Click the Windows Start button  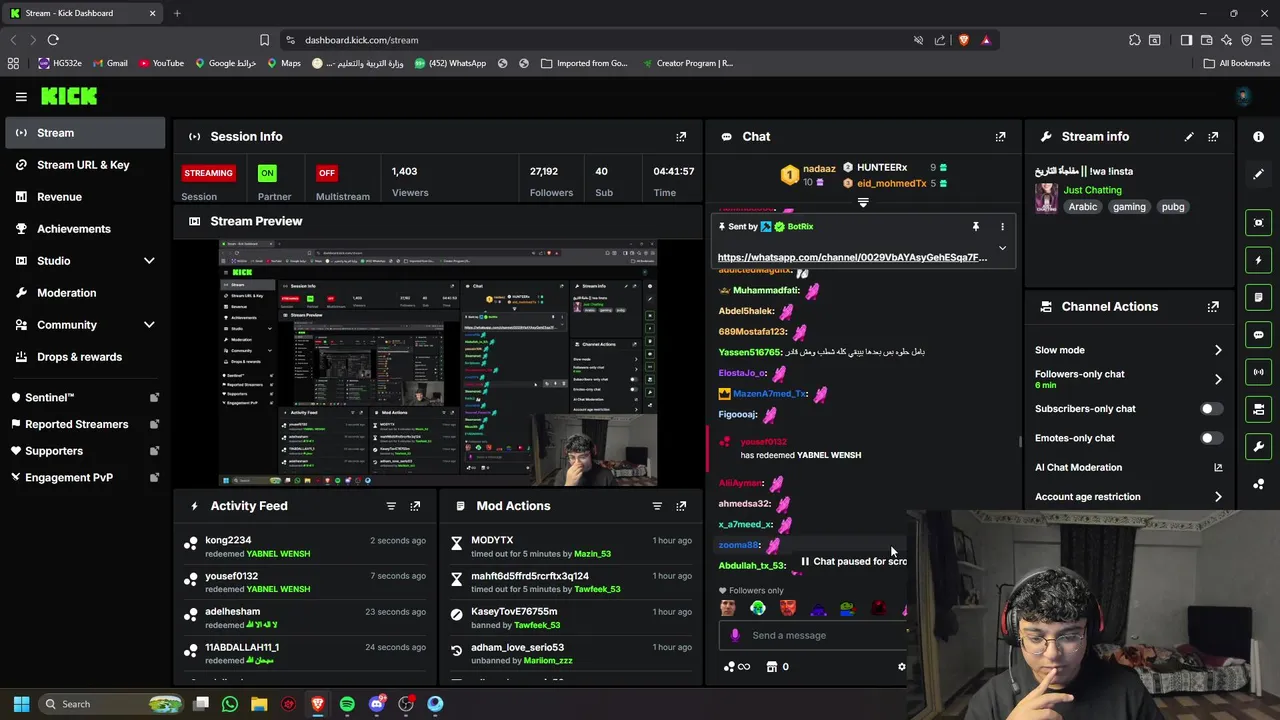21,704
